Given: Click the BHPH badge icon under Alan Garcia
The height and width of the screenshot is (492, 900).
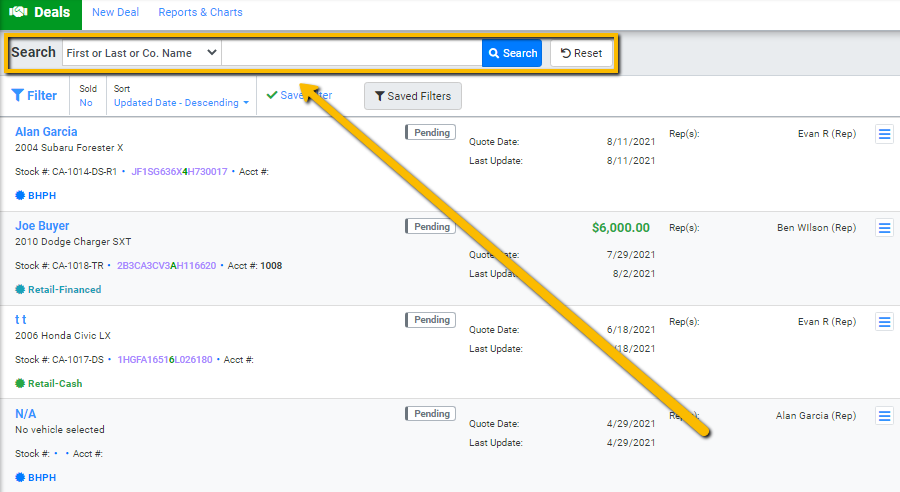Looking at the screenshot, I should coord(20,197).
